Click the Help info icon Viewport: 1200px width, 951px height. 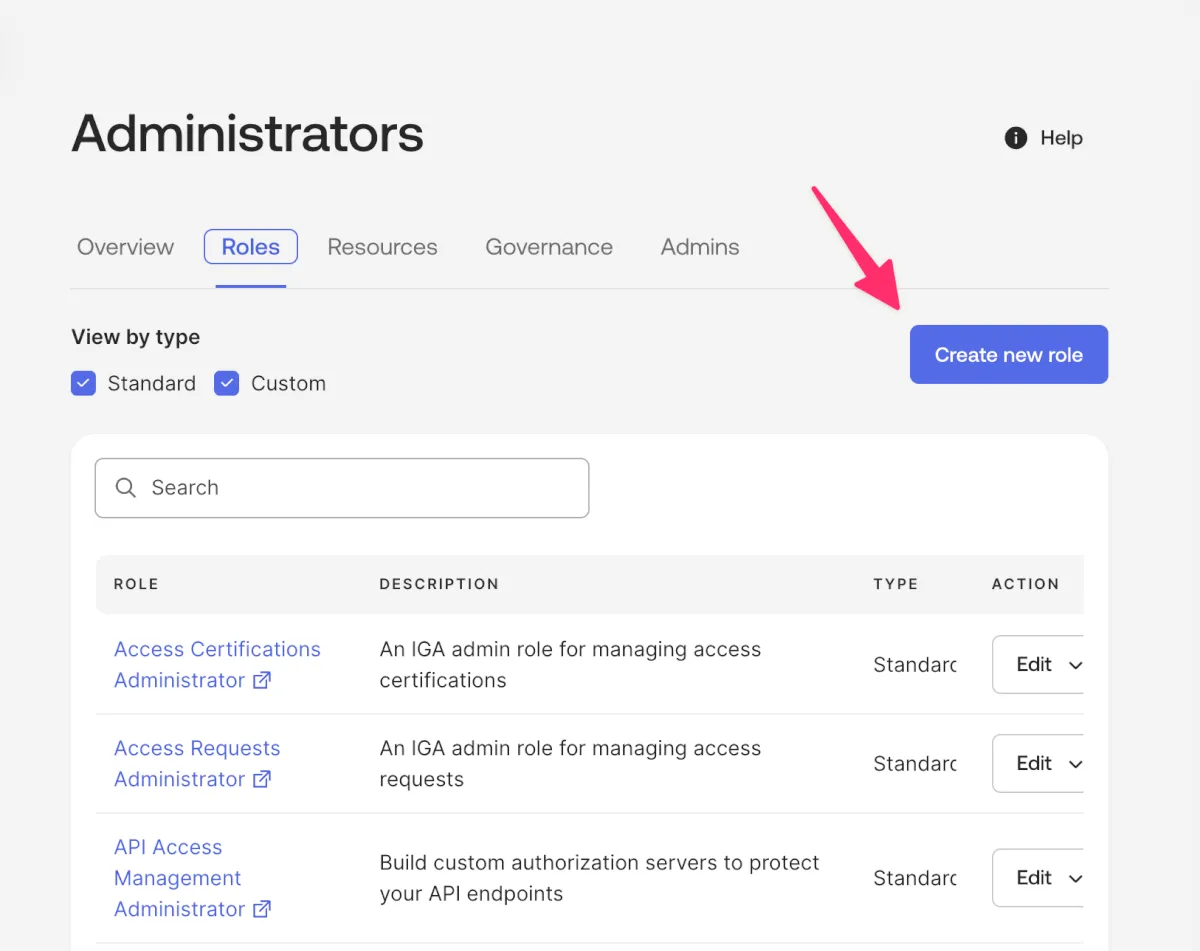tap(1015, 138)
